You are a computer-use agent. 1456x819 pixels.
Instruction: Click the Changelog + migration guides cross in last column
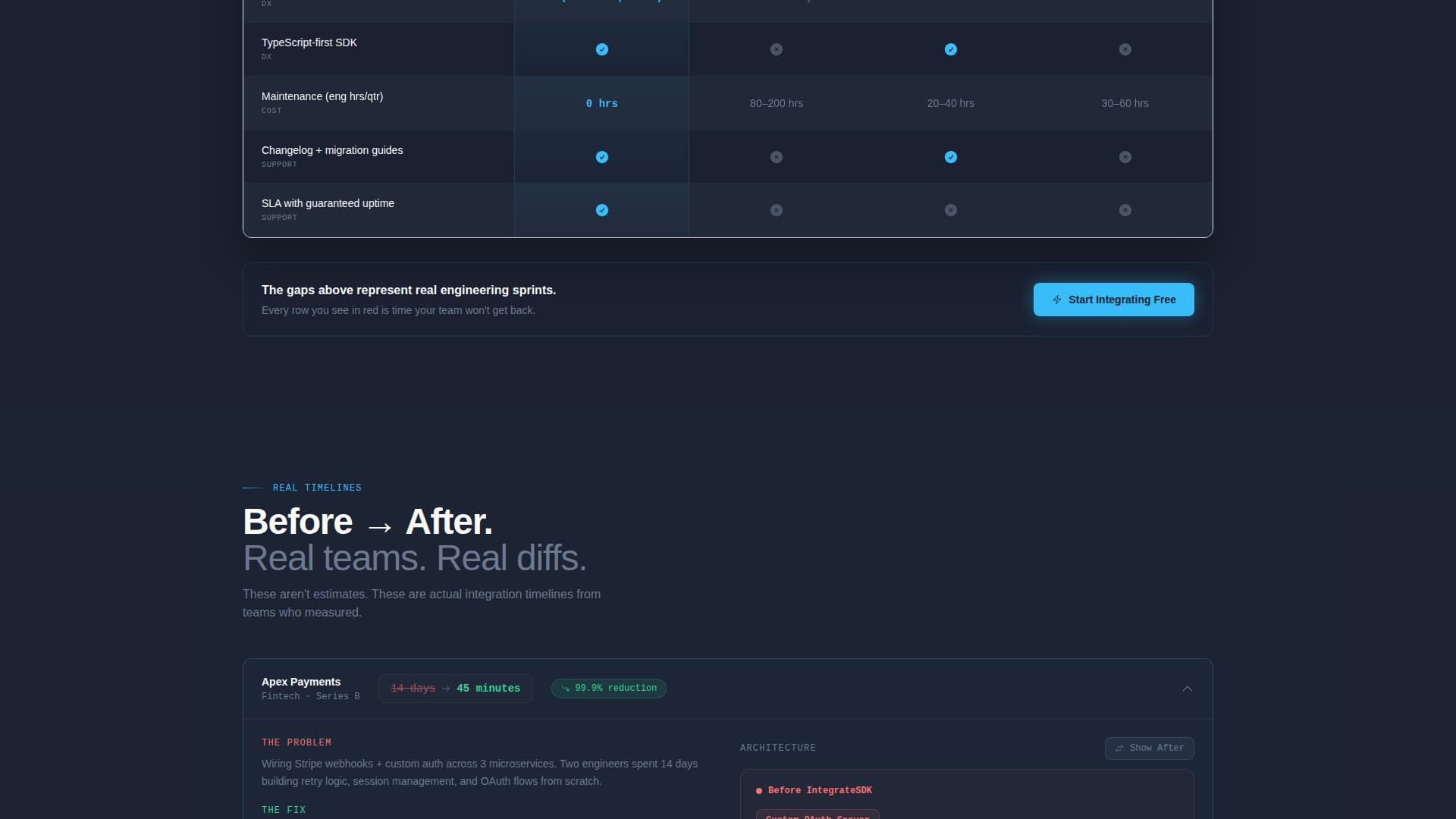tap(1125, 157)
